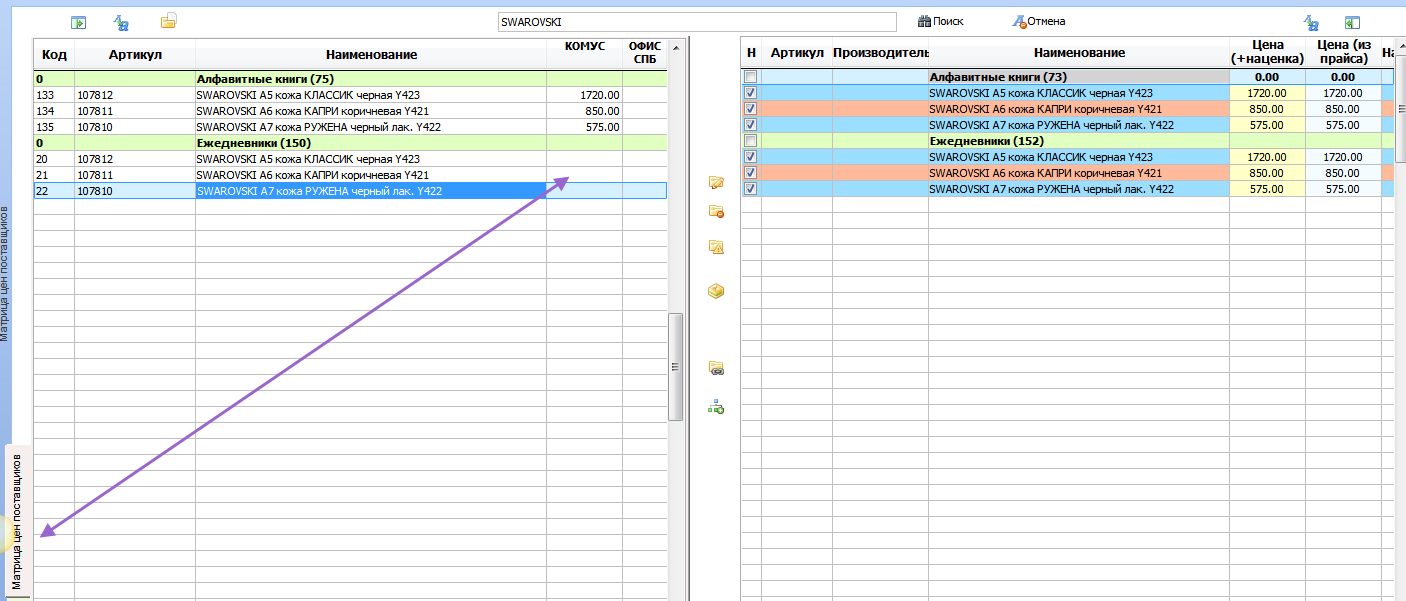The image size is (1406, 601).
Task: Click the folder edit pencil icon
Action: pos(716,182)
